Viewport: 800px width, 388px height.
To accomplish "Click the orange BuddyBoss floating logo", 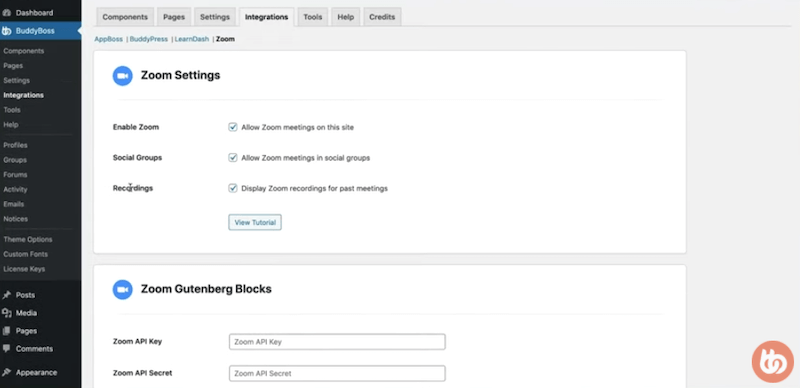I will point(772,361).
